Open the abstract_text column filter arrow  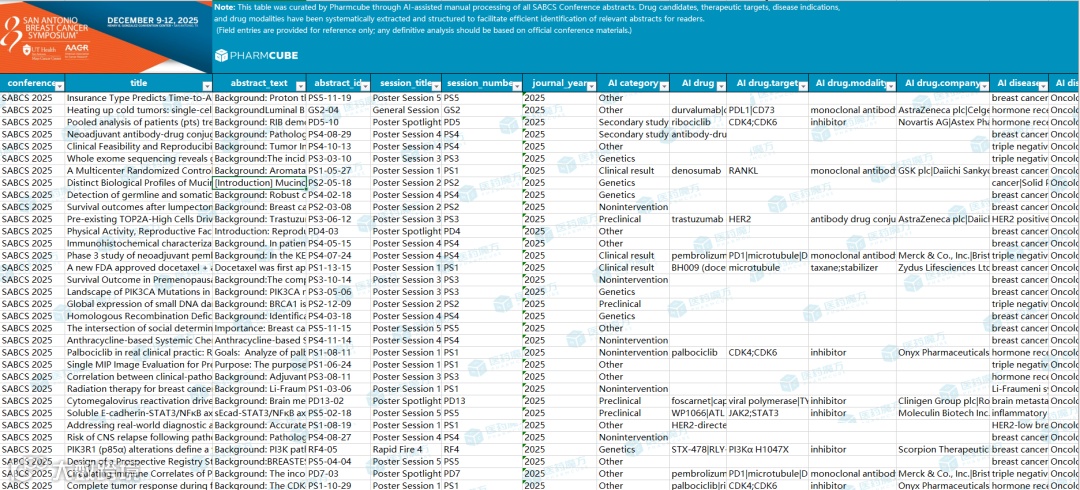(x=300, y=86)
